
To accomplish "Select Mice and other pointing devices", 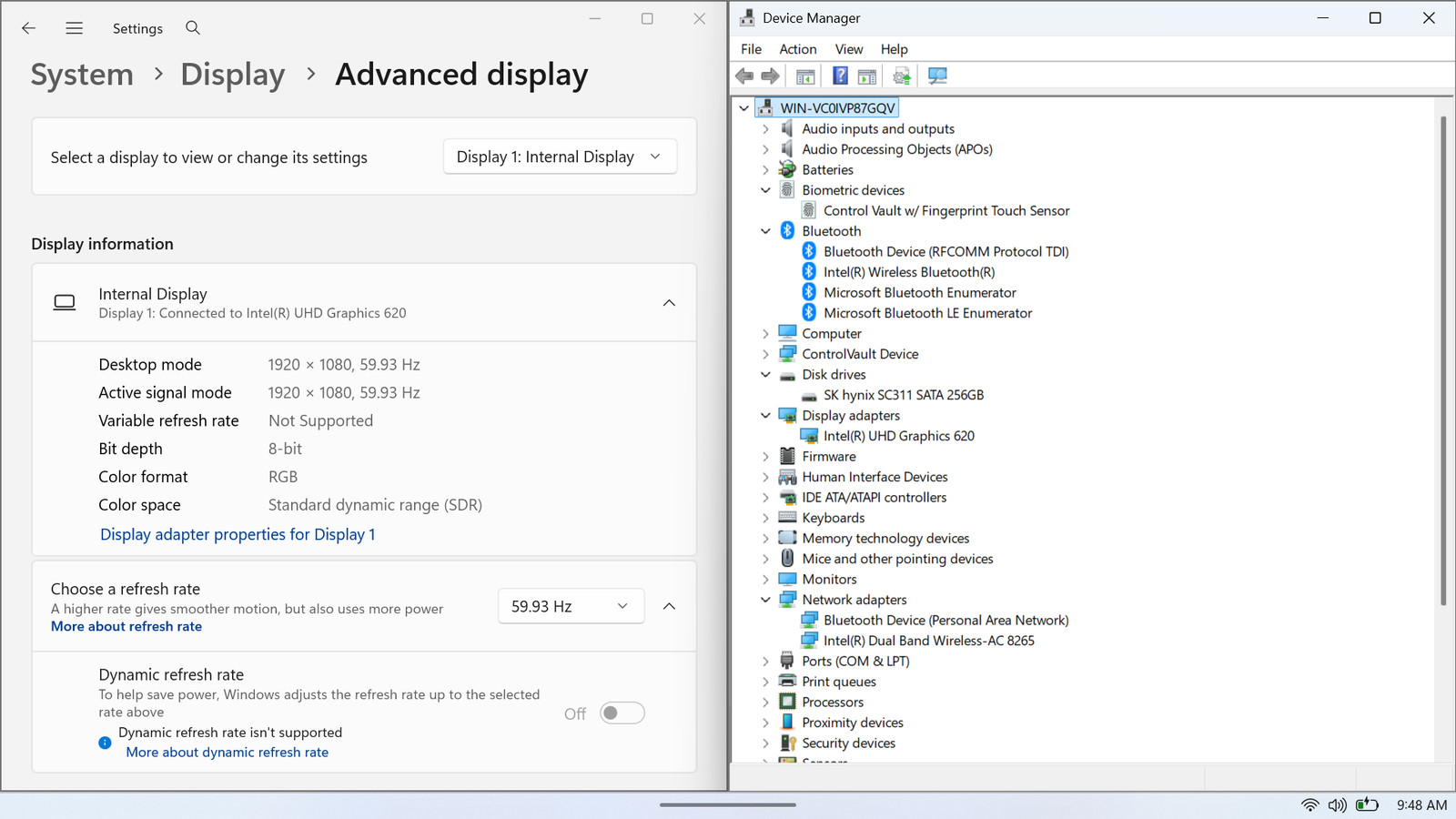I will (897, 559).
